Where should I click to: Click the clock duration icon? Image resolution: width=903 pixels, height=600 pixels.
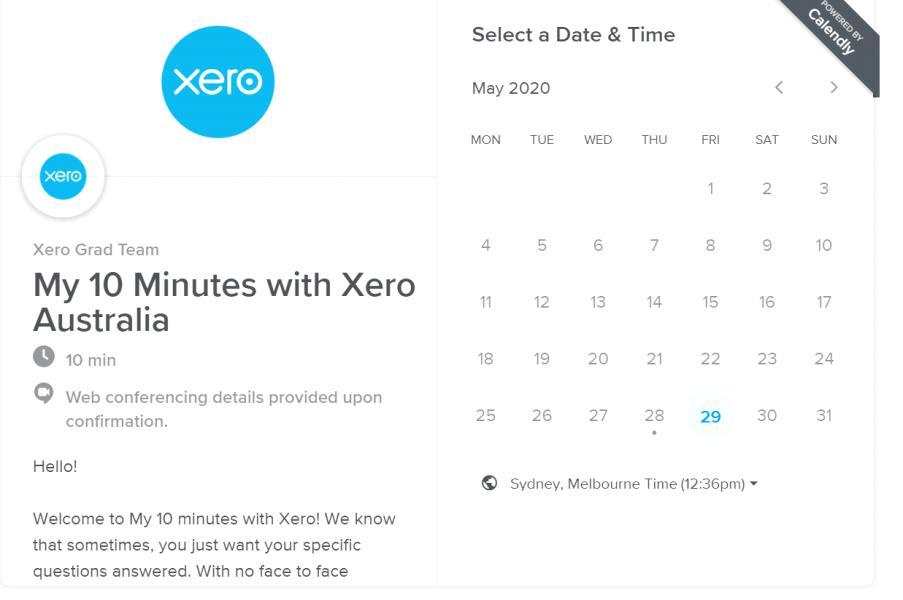pos(44,356)
